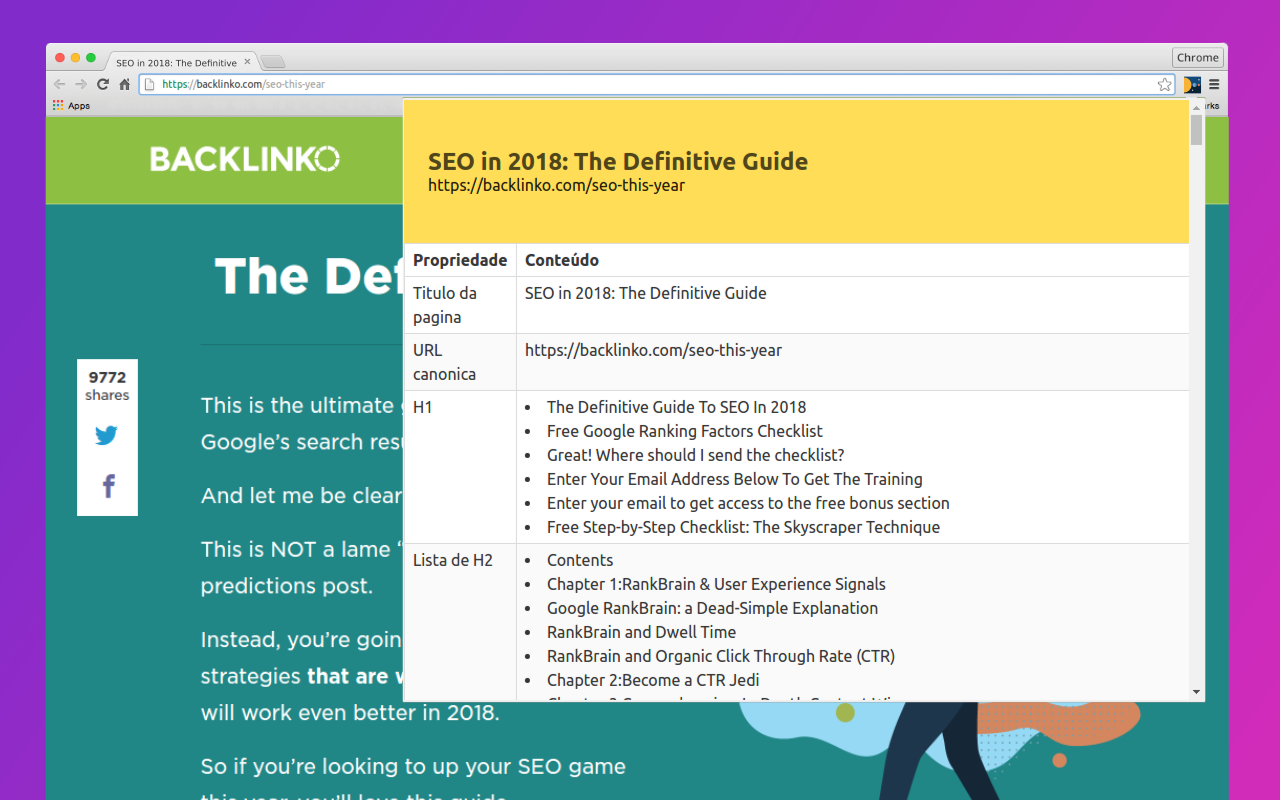Click 'RankBrain and Dwell Time' item
The height and width of the screenshot is (800, 1280).
[641, 632]
